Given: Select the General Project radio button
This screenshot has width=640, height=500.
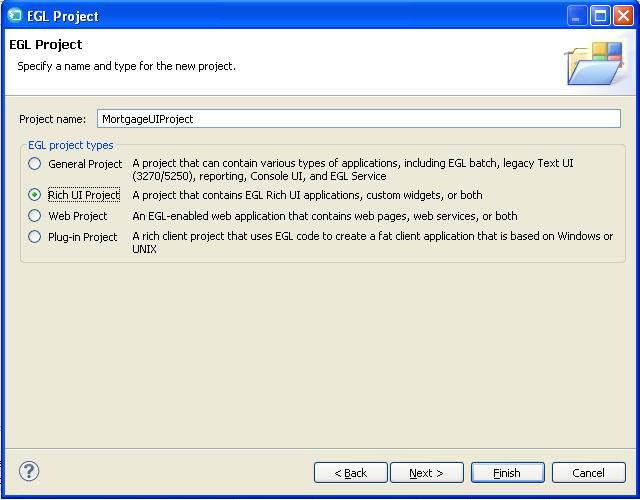Looking at the screenshot, I should pos(35,164).
